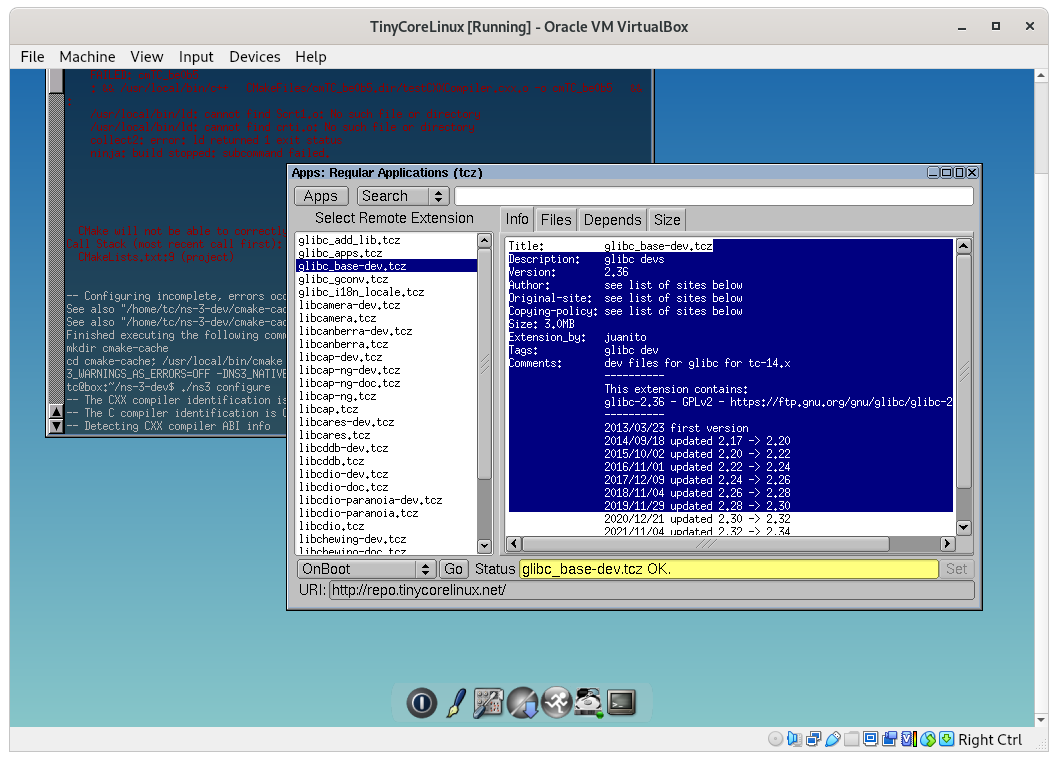Click Info pane vertical scroll-down arrow
Image resolution: width=1058 pixels, height=761 pixels.
pos(964,528)
